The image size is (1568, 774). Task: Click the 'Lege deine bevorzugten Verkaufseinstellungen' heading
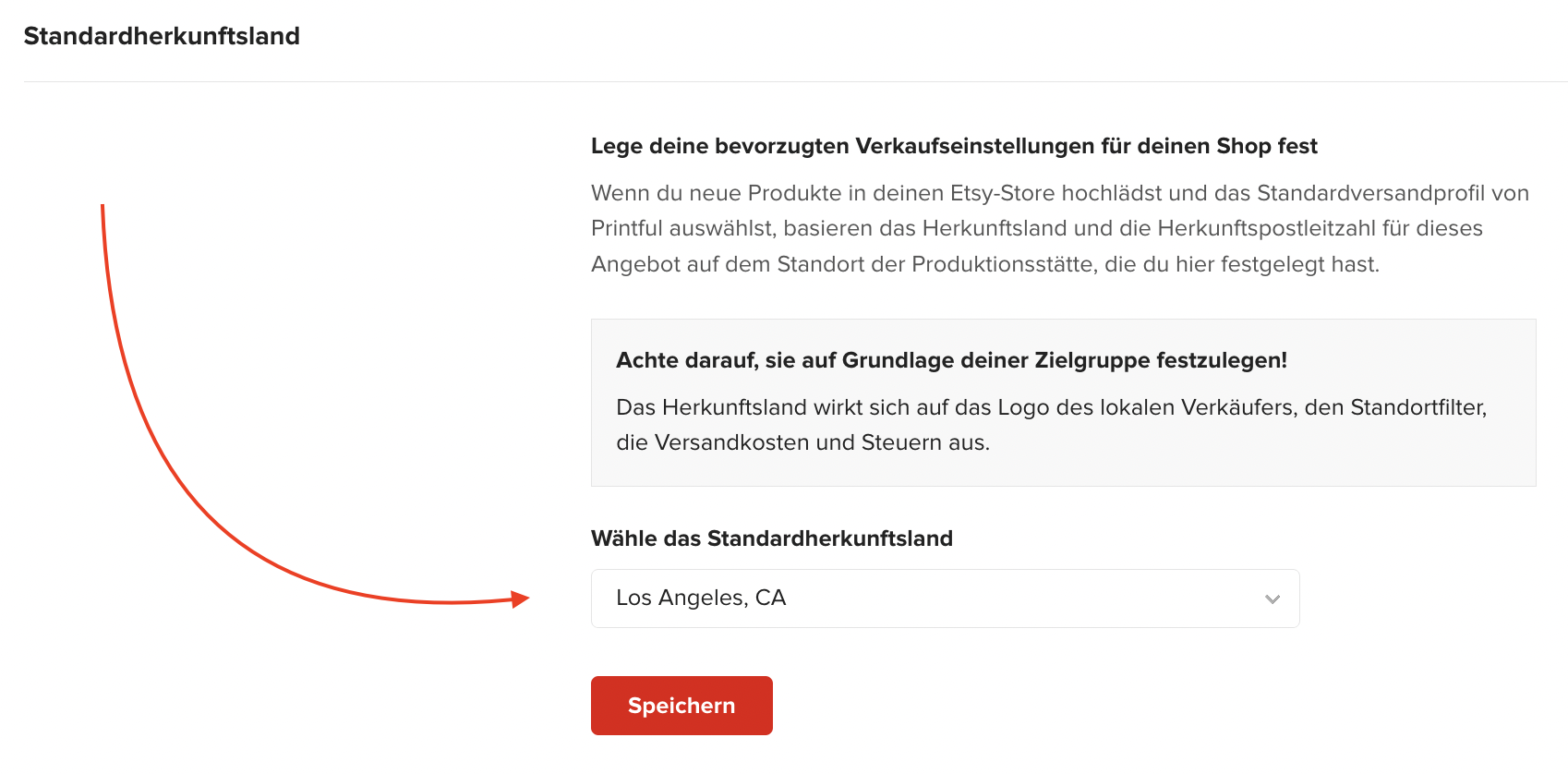tap(954, 146)
